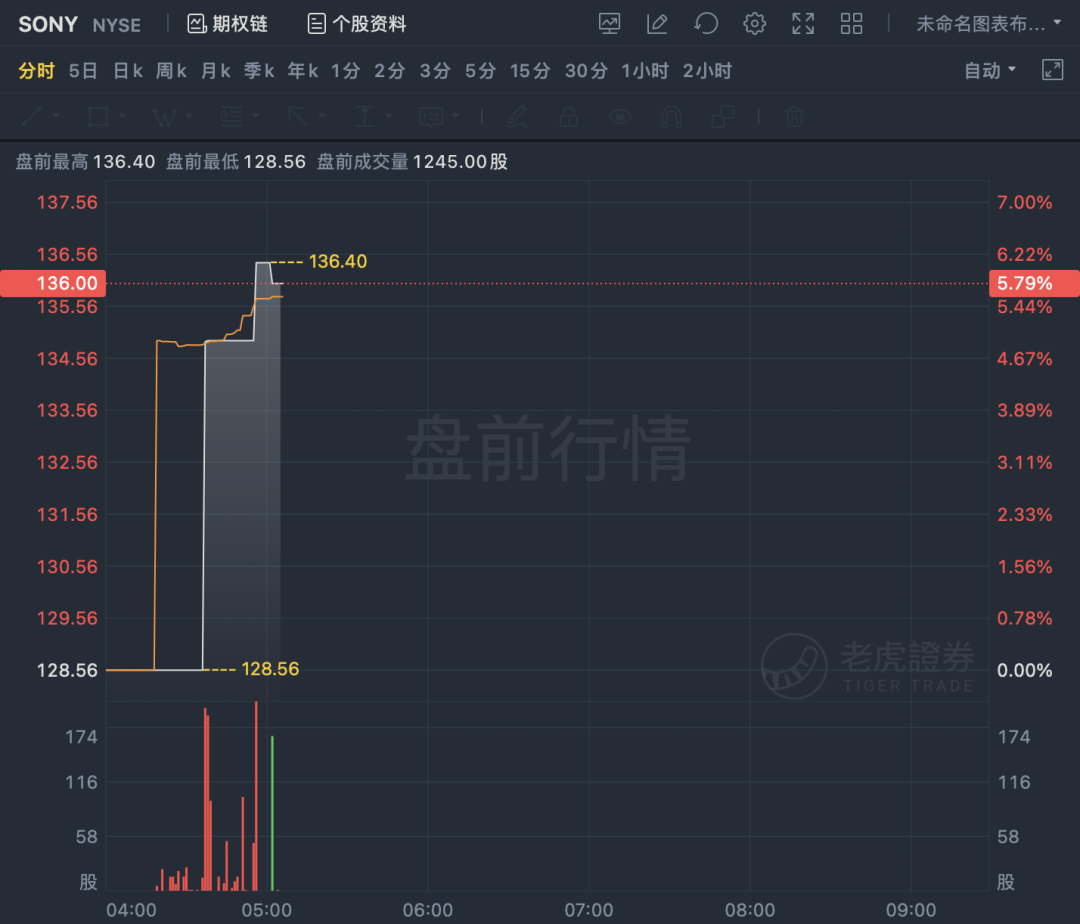Open the 自动 auto scale dropdown
The image size is (1080, 924).
990,70
